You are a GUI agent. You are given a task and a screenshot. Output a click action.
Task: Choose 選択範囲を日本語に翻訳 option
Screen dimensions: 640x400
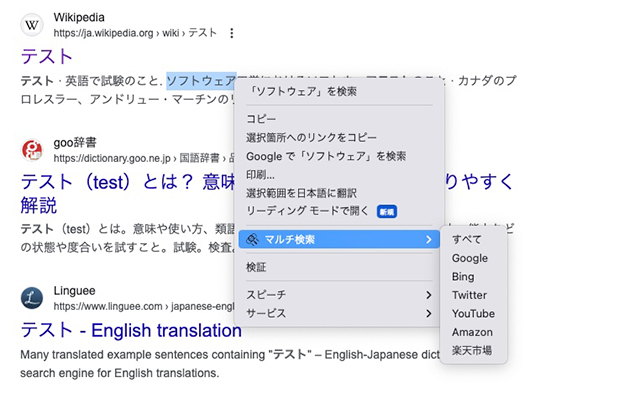301,193
